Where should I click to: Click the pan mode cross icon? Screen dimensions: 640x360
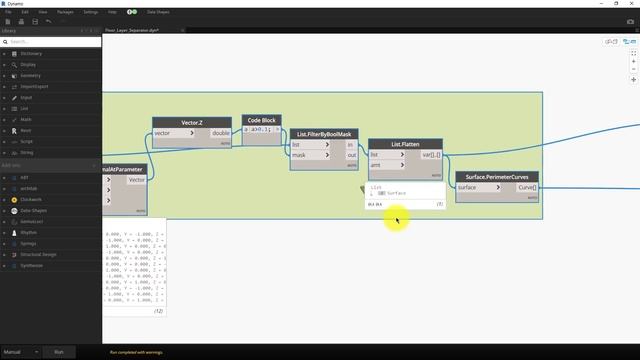click(633, 80)
